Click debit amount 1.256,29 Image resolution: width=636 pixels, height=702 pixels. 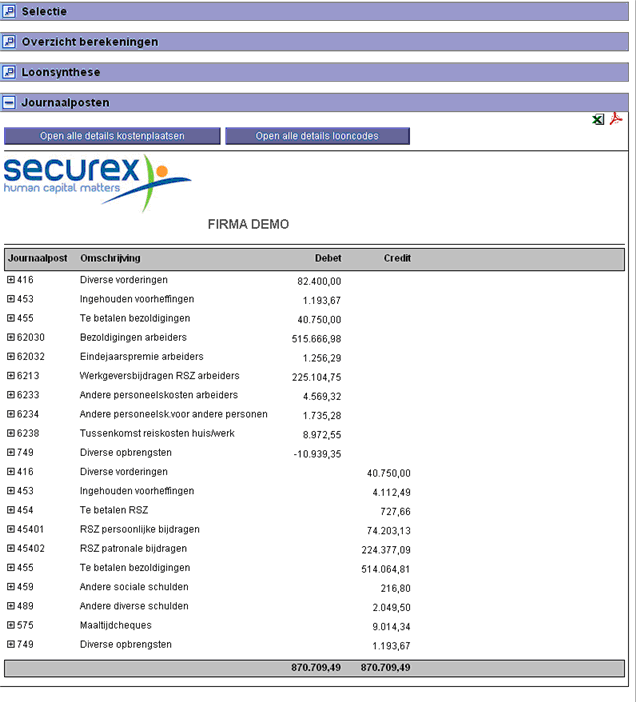[x=322, y=358]
